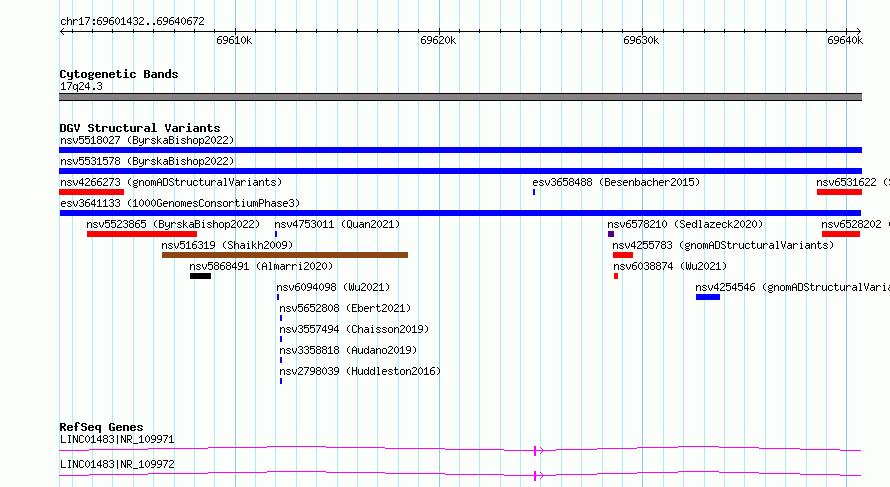
Task: Select red bar below nsv6531622
Action: pyautogui.click(x=839, y=192)
